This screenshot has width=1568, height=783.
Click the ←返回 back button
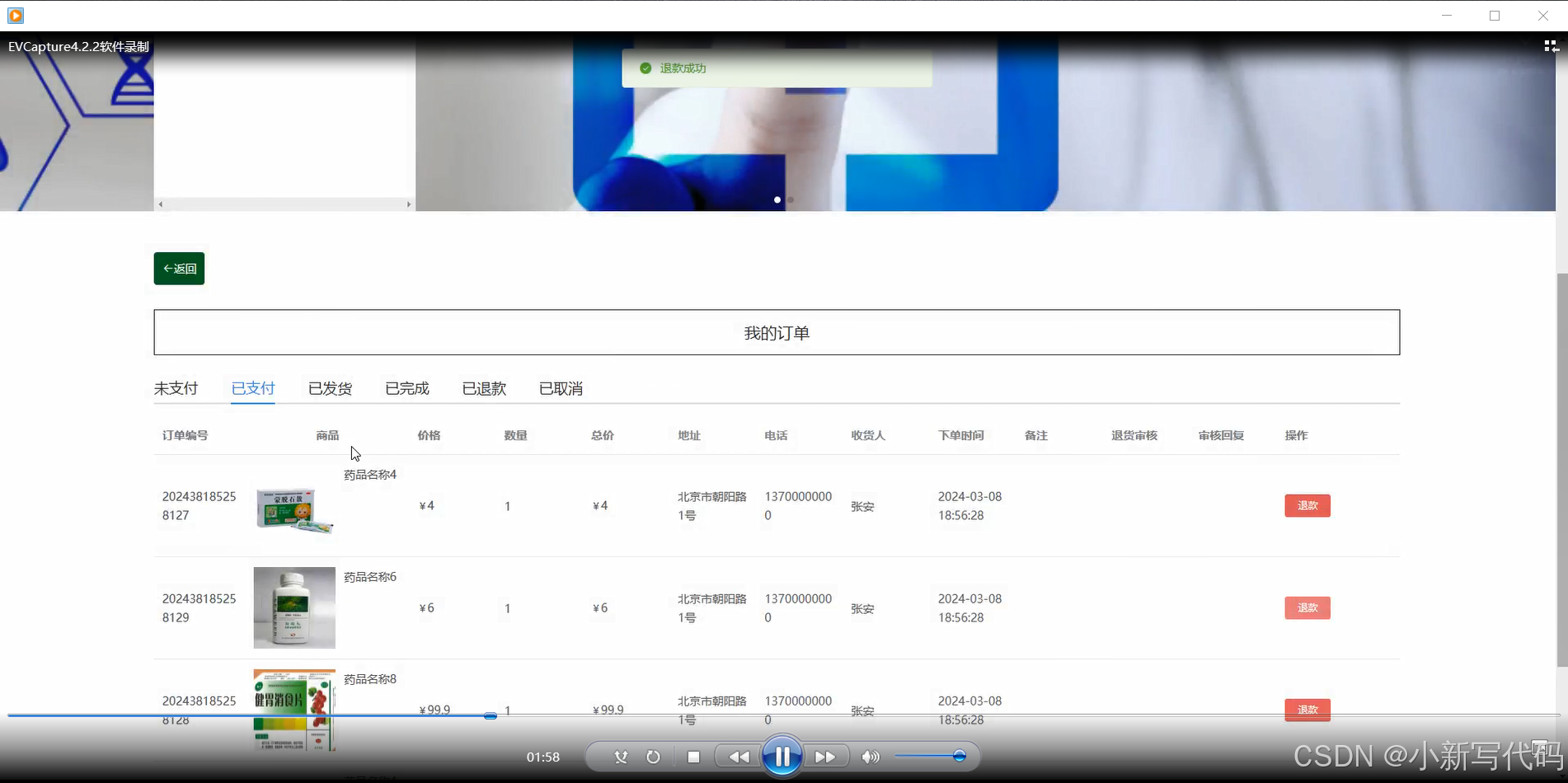(x=179, y=269)
